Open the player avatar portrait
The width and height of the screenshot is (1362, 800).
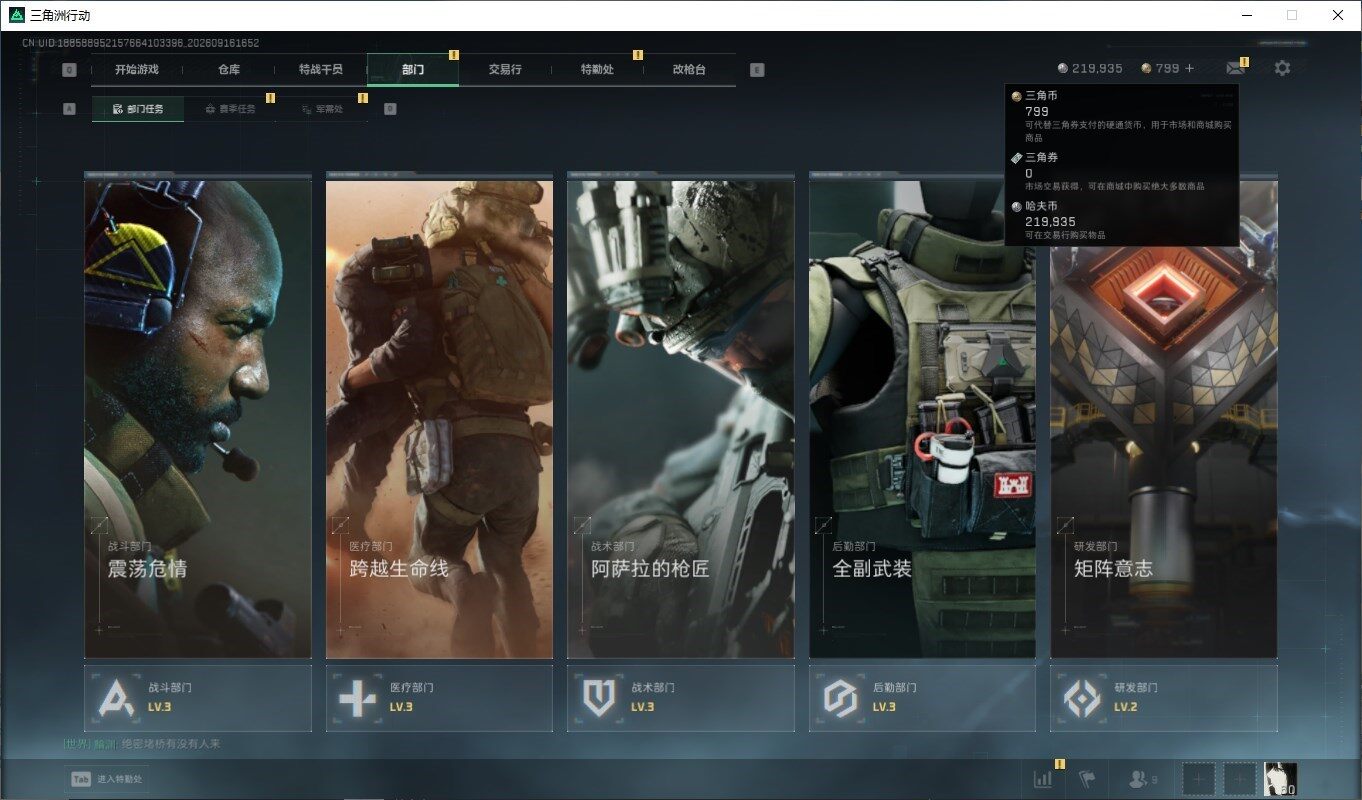coord(1281,779)
